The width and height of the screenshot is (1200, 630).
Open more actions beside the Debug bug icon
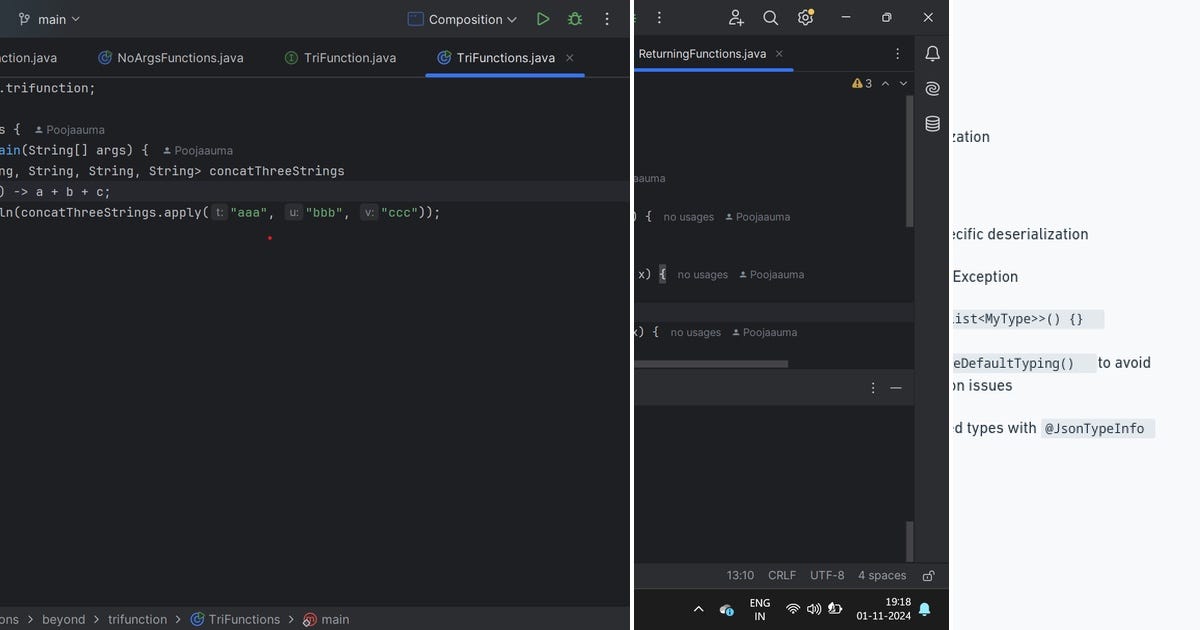pos(607,19)
